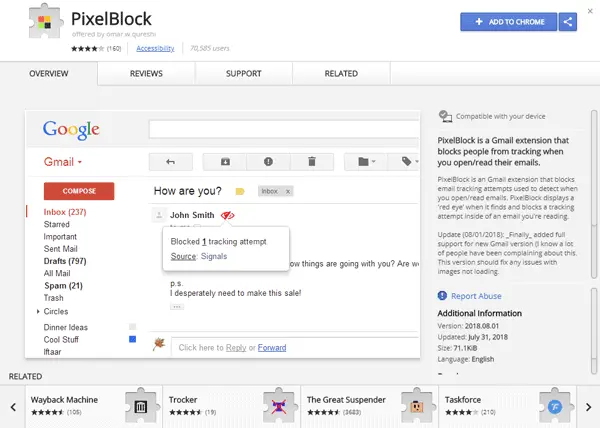Select Spam (21) in sidebar

[x=64, y=285]
